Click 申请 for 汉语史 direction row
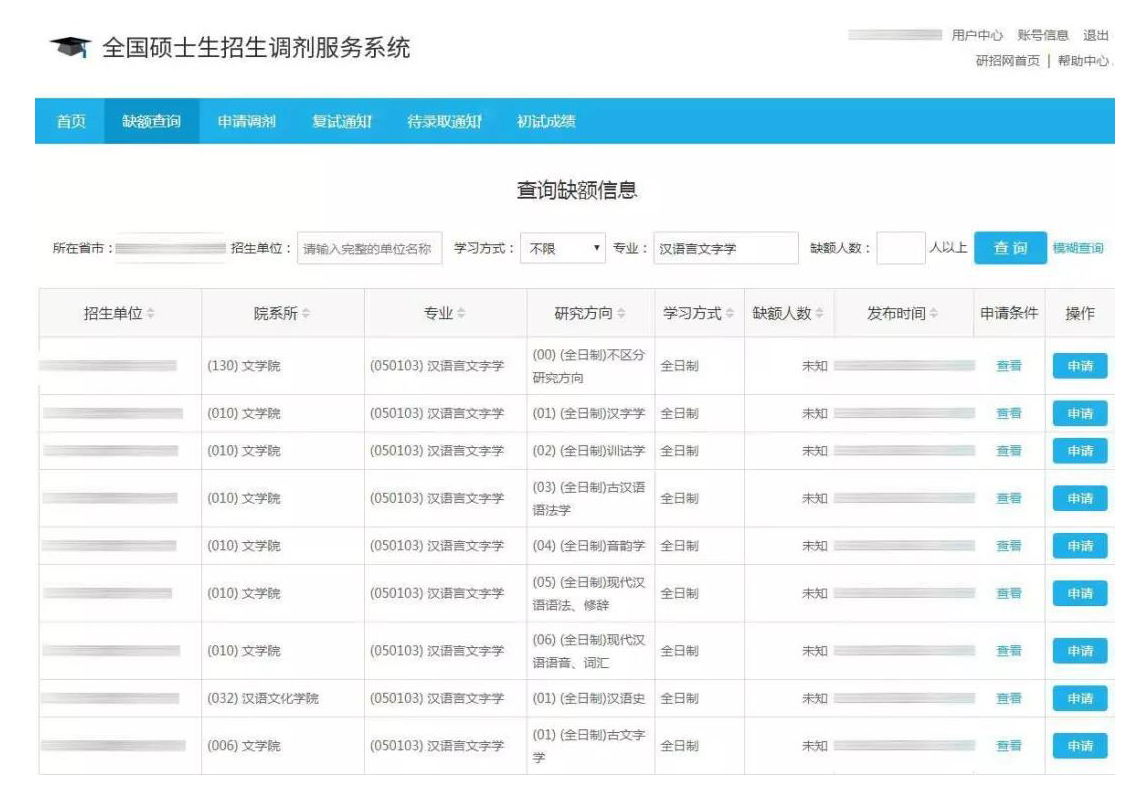The height and width of the screenshot is (787, 1148). pos(1080,698)
